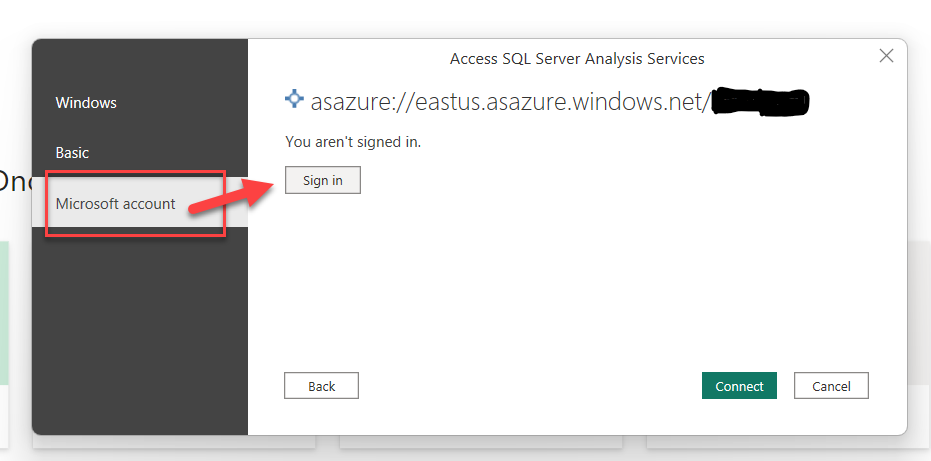Click the Analysis Services cube icon beside the URL
Viewport: 931px width, 461px height.
point(294,99)
